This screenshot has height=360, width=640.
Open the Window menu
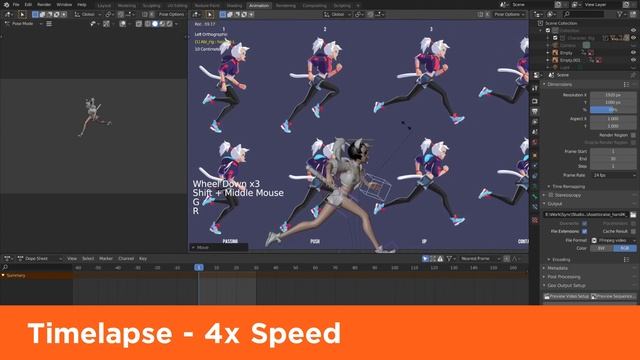click(x=64, y=4)
